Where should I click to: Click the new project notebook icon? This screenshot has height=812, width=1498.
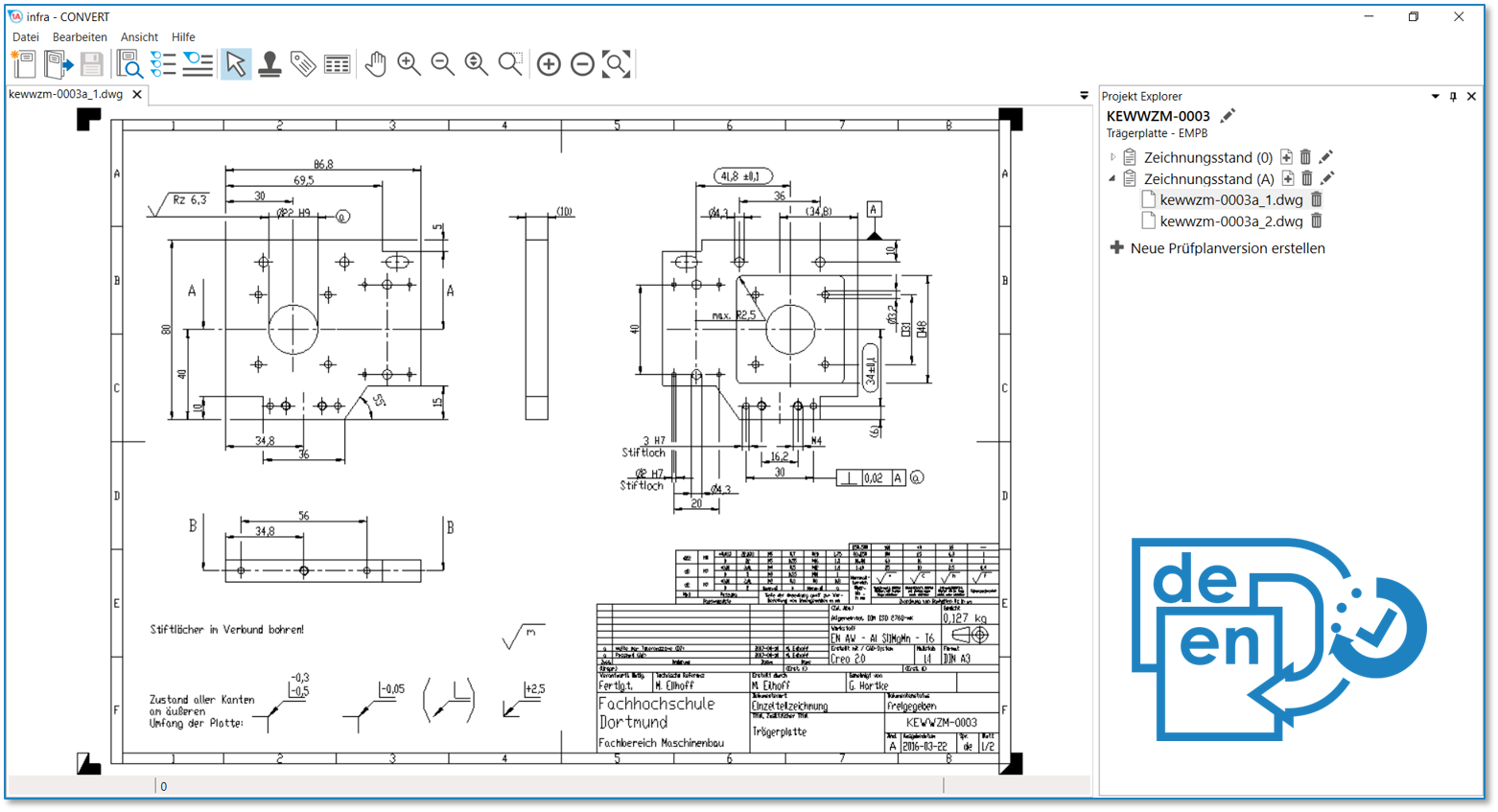tap(23, 64)
